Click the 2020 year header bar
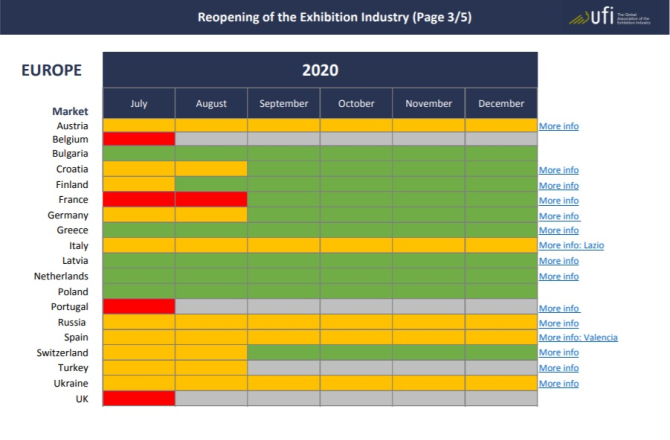 tap(320, 70)
